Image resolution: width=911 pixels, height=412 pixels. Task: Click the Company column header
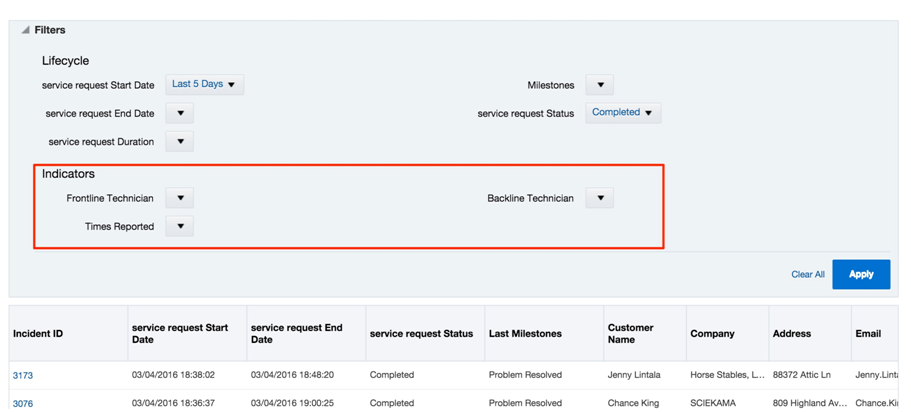tap(712, 334)
